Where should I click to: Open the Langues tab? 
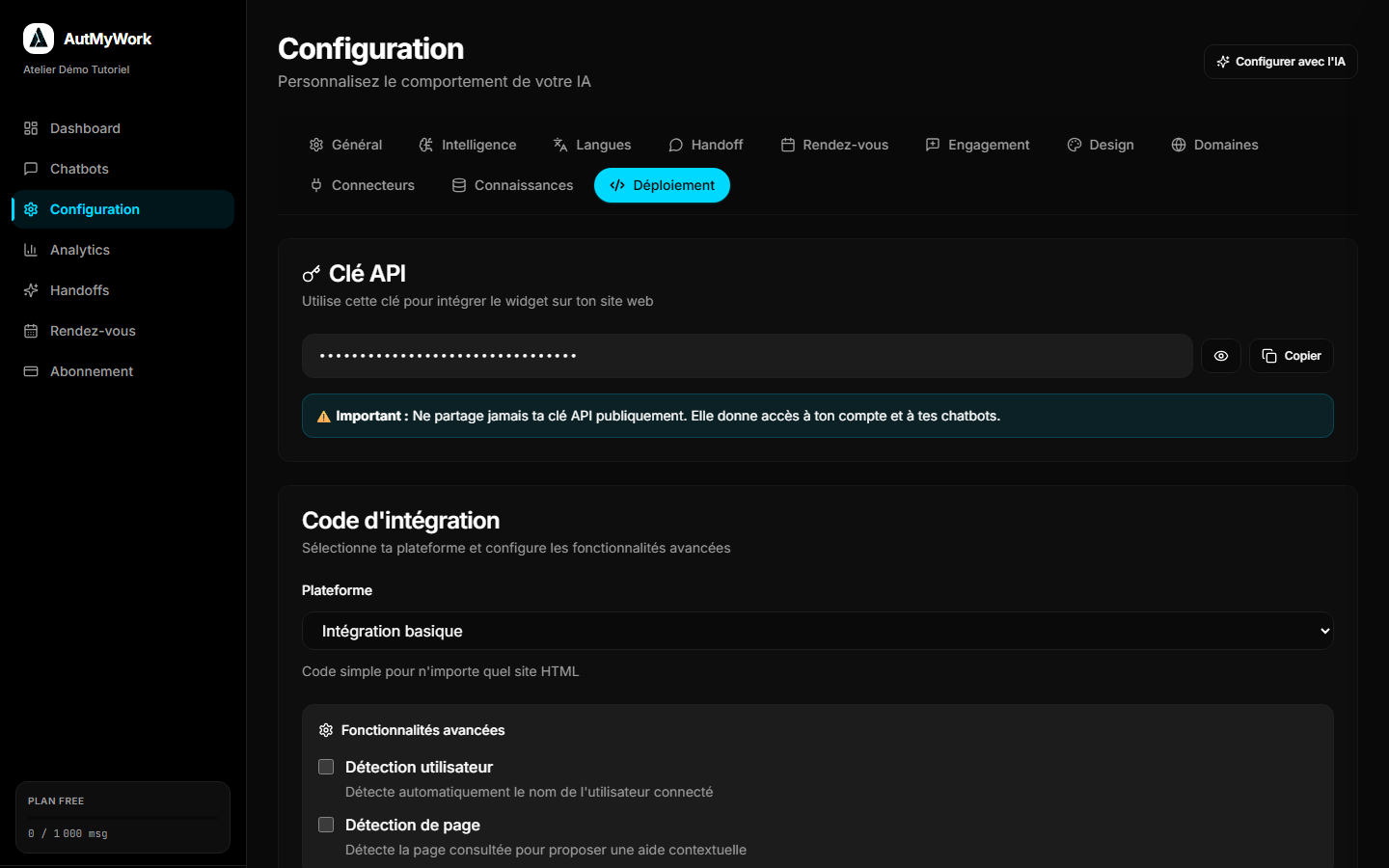[x=592, y=145]
